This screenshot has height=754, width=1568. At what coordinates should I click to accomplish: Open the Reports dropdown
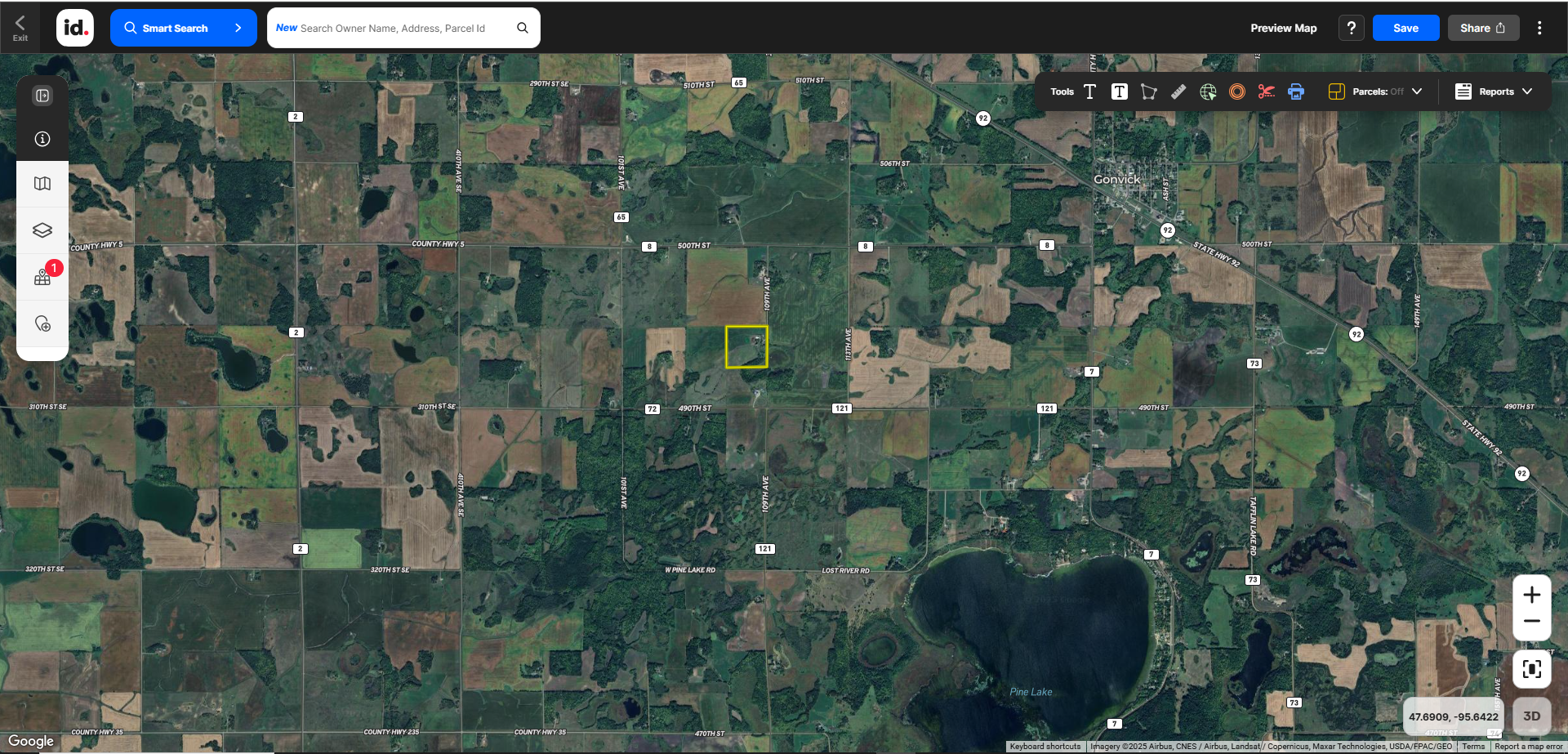[x=1494, y=91]
